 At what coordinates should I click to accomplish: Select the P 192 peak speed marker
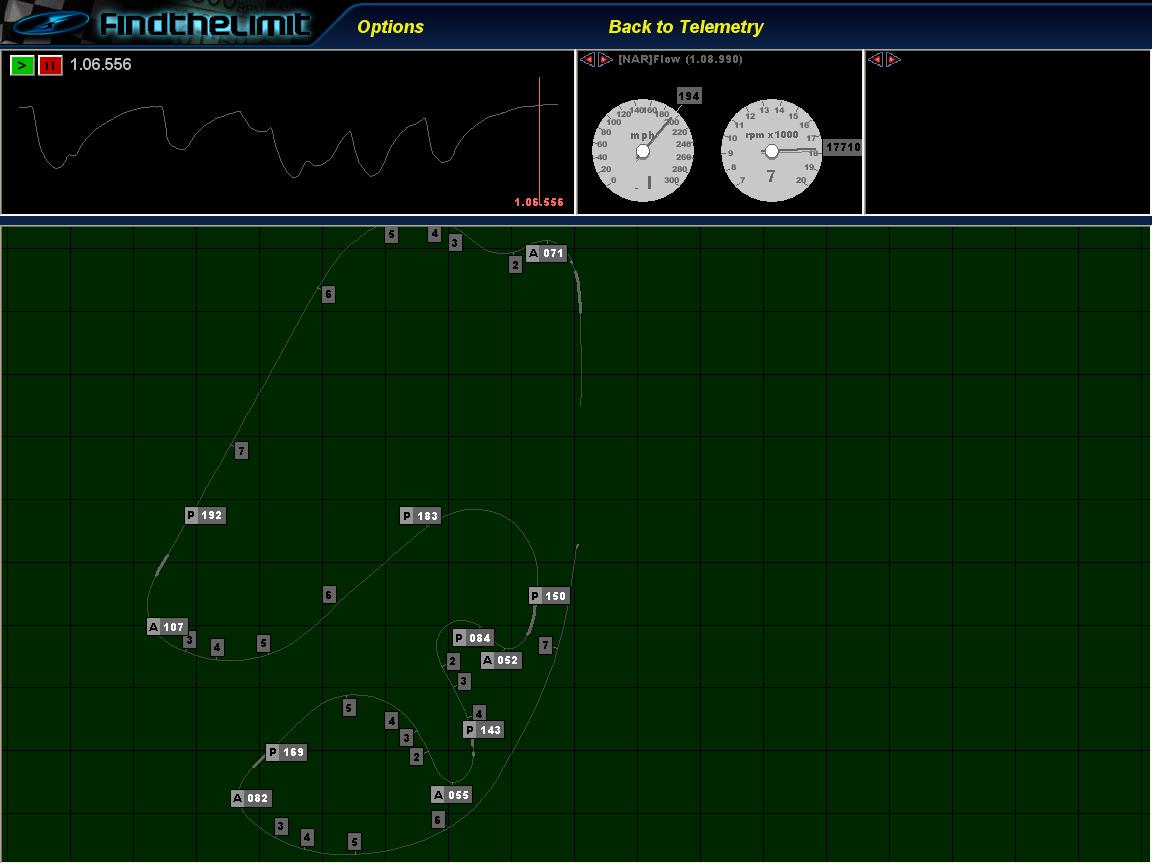click(x=205, y=515)
